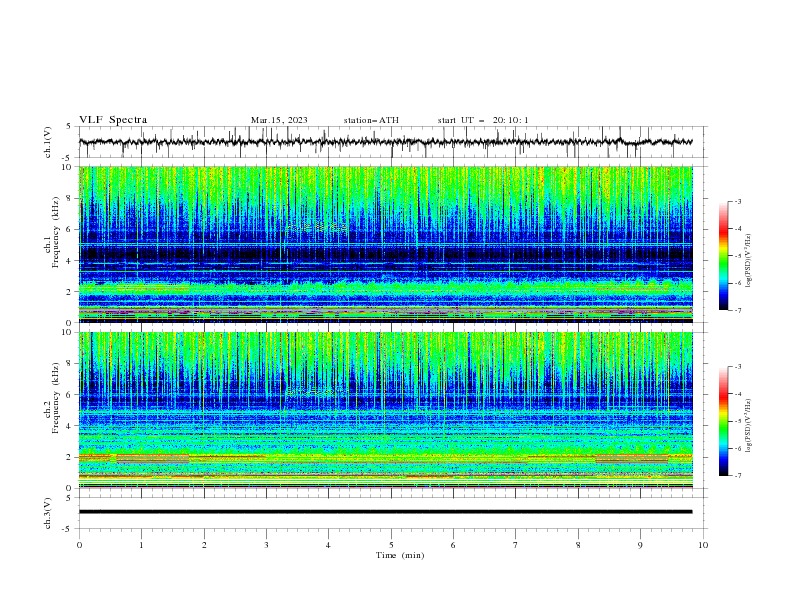This screenshot has height=612, width=792.
Task: Click the ch.1 voltage waveform trace
Action: [x=386, y=142]
